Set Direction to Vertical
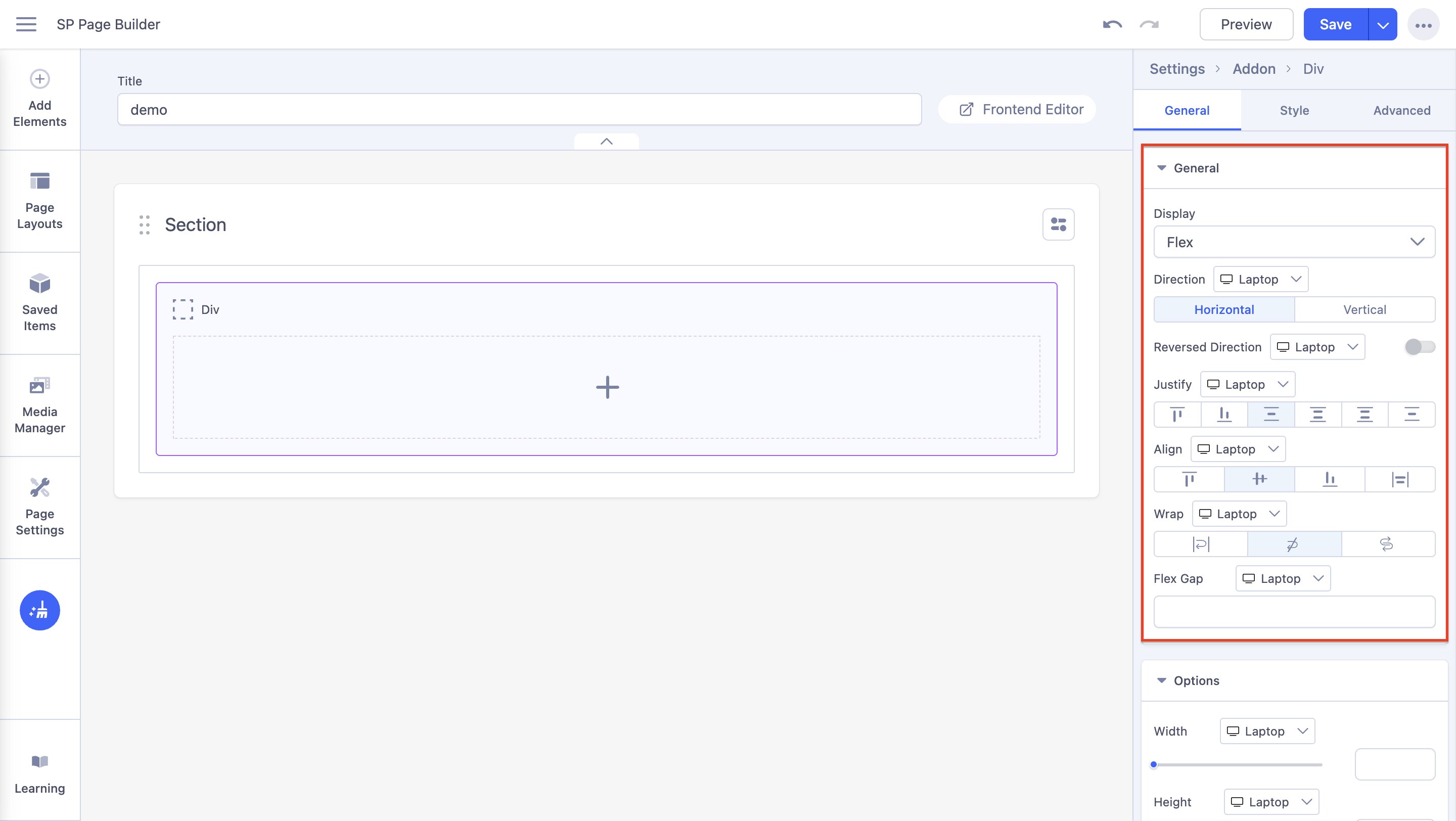 click(x=1364, y=309)
